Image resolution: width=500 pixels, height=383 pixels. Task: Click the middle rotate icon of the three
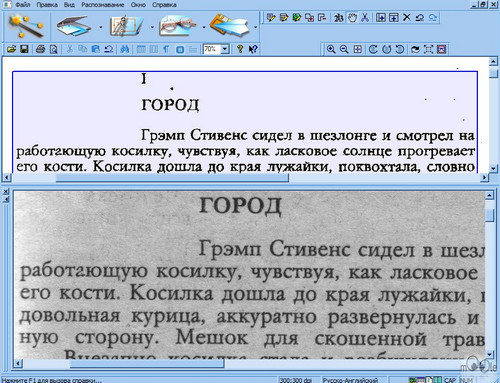point(386,49)
